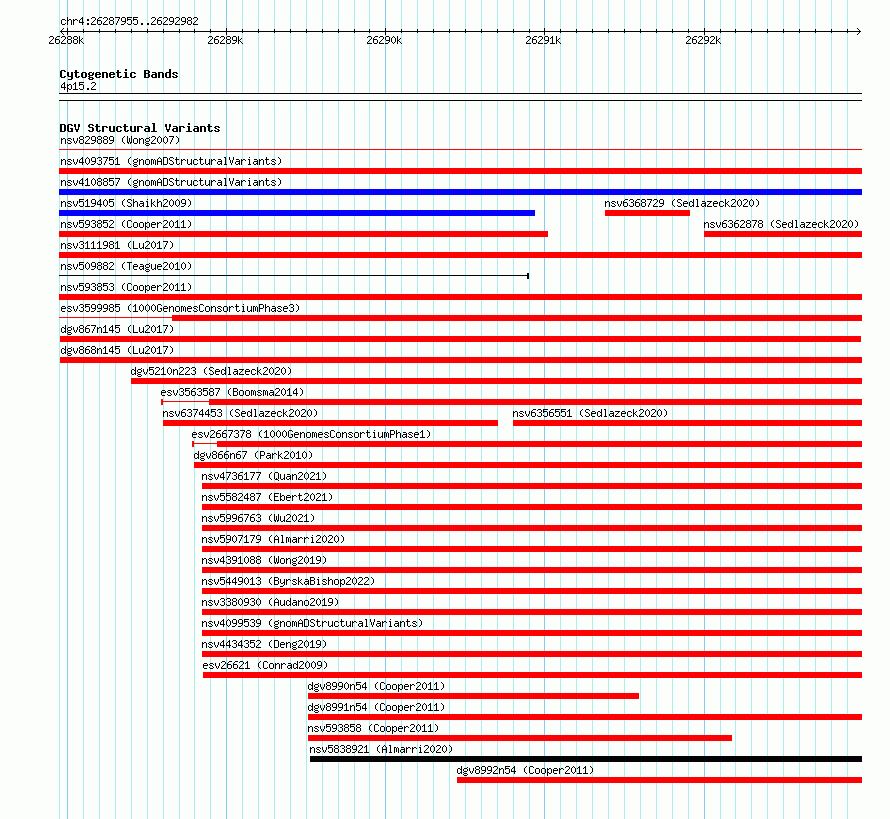This screenshot has width=890, height=819.
Task: Open esv26621 (Conrad2009) variant
Action: tap(265, 665)
